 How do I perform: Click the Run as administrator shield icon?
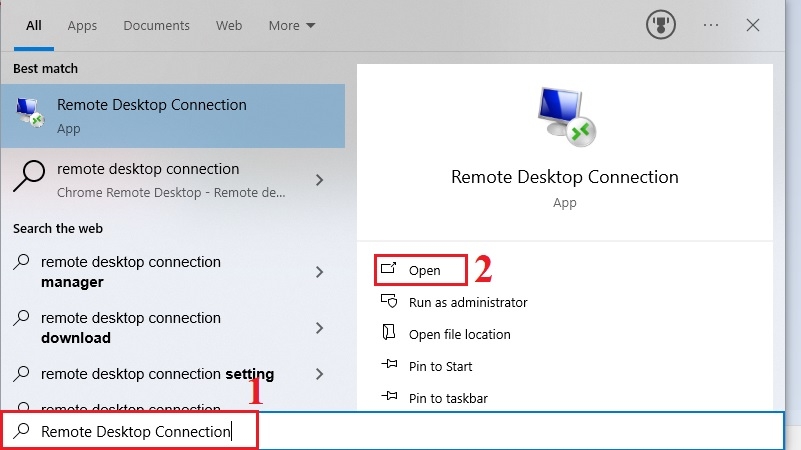pos(389,301)
